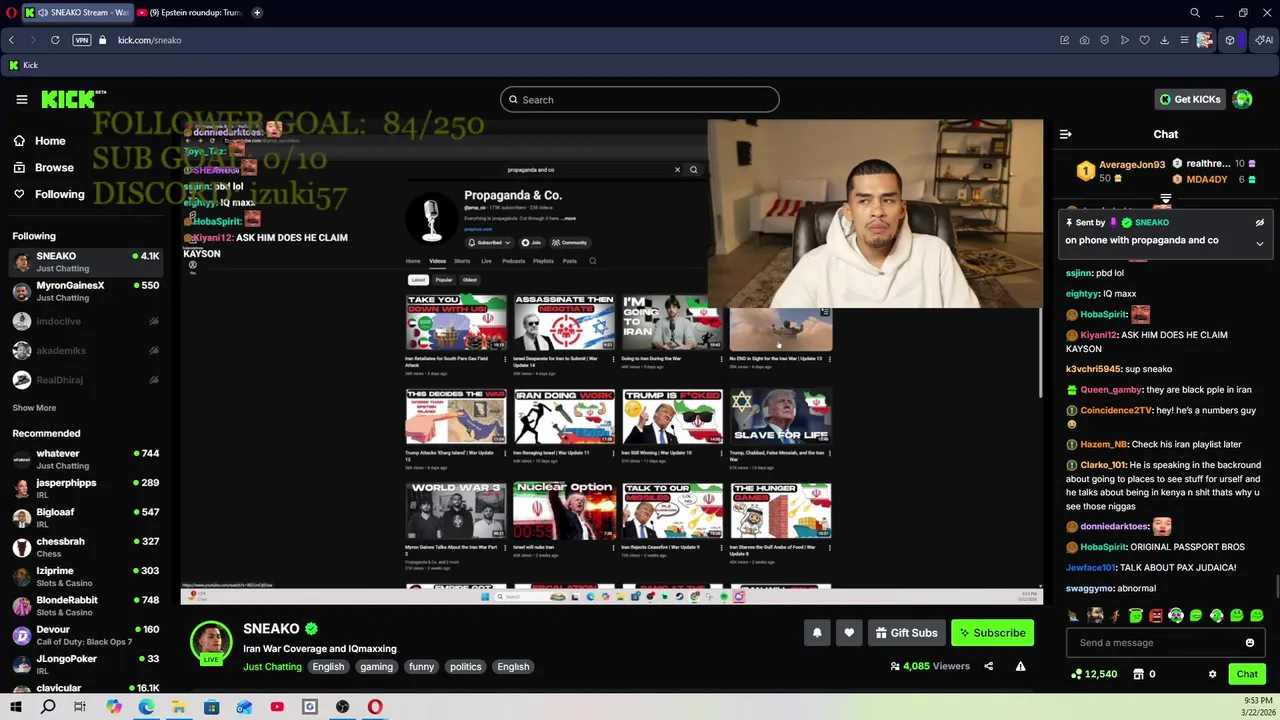Open the browser snapshot camera tool
The height and width of the screenshot is (720, 1280).
1085,40
